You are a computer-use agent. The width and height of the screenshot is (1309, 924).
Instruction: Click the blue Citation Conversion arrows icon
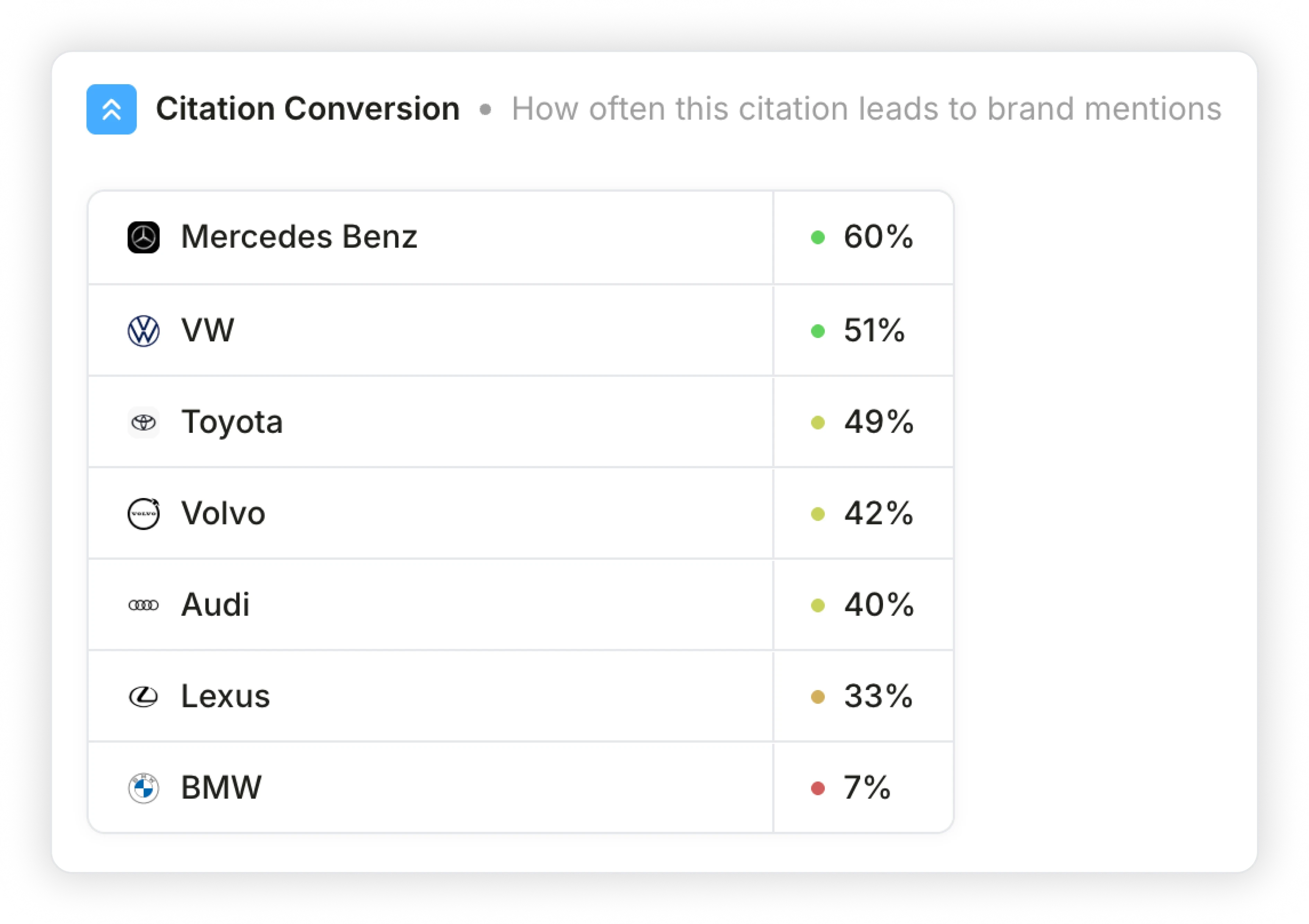coord(111,110)
